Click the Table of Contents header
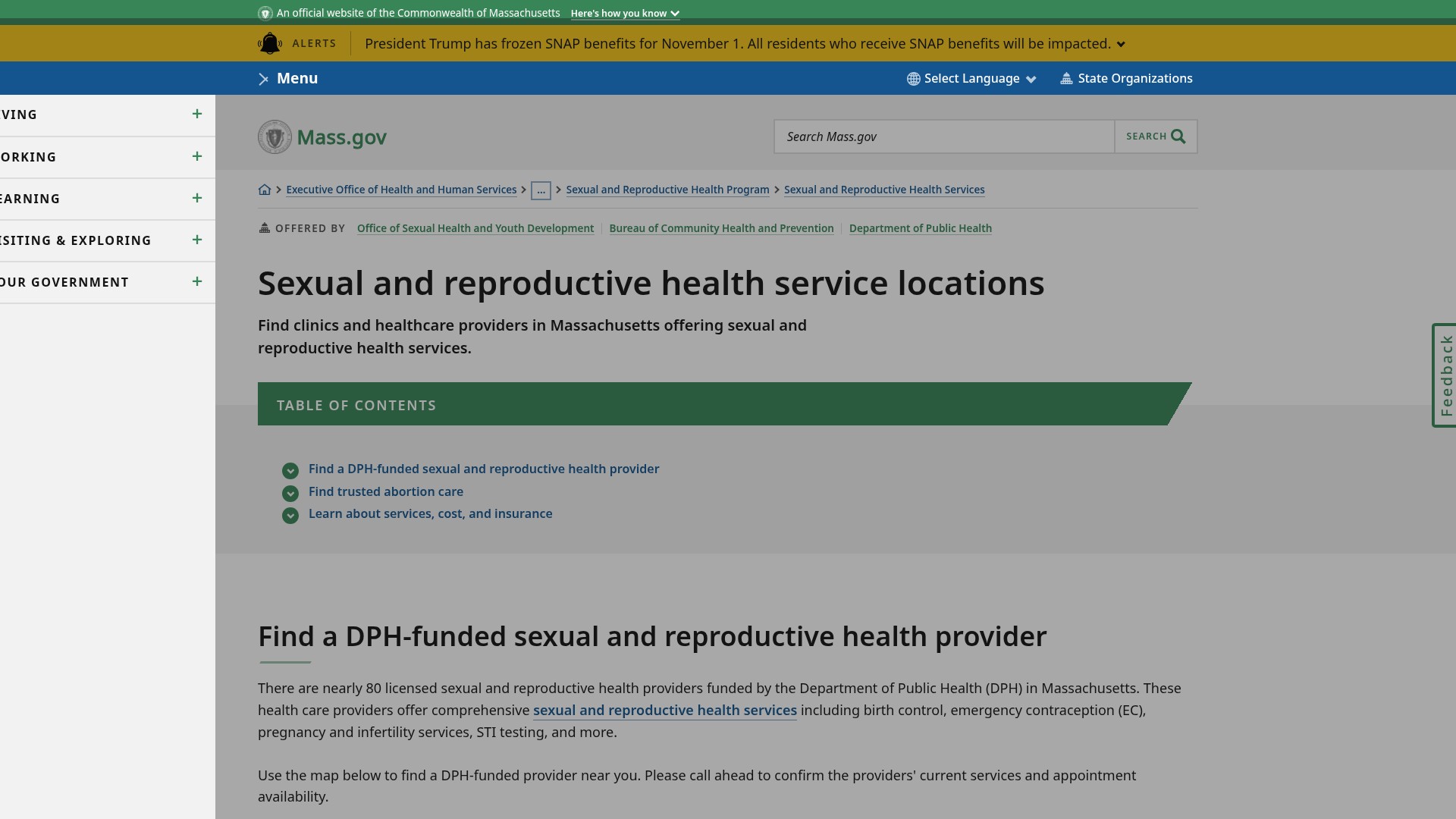 click(724, 404)
